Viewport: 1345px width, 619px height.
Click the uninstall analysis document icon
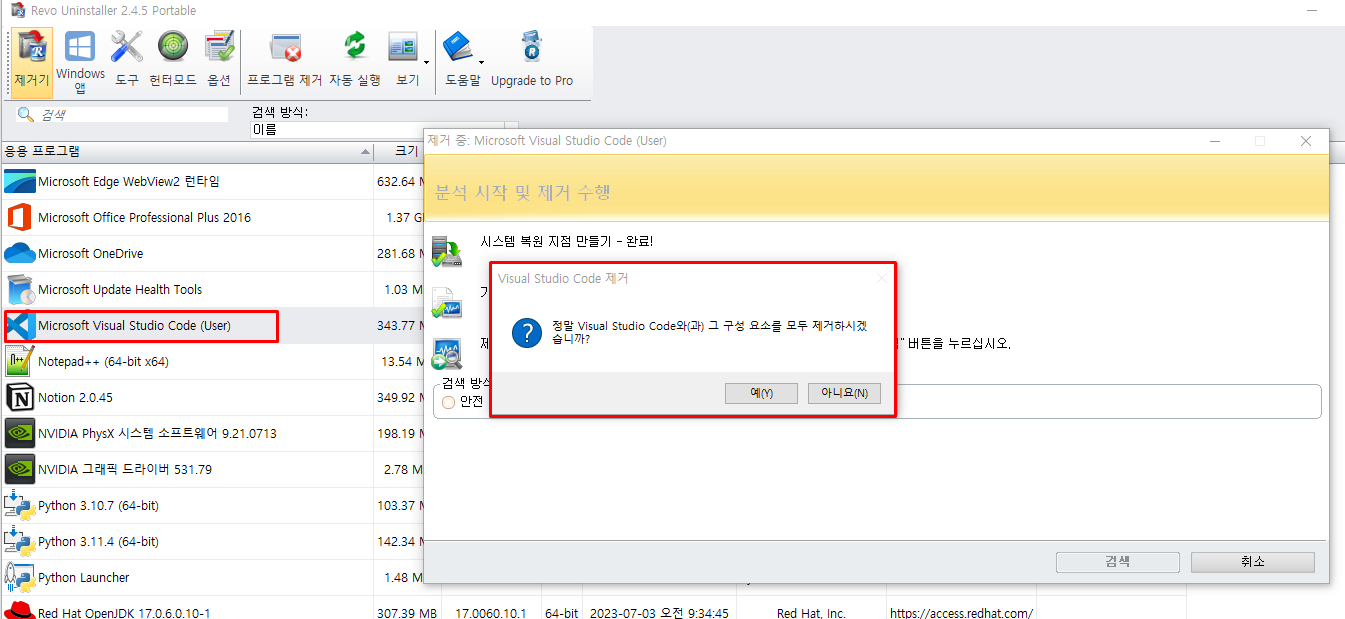[x=446, y=302]
